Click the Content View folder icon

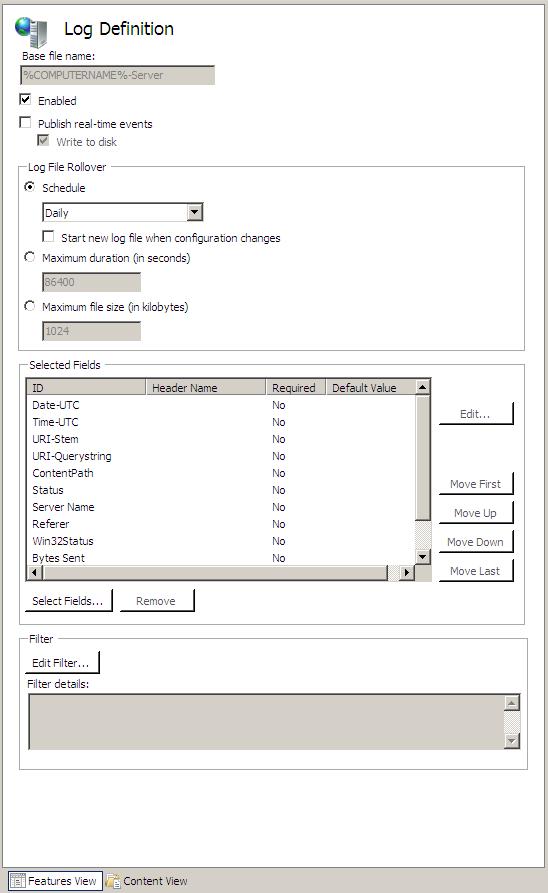pyautogui.click(x=113, y=880)
